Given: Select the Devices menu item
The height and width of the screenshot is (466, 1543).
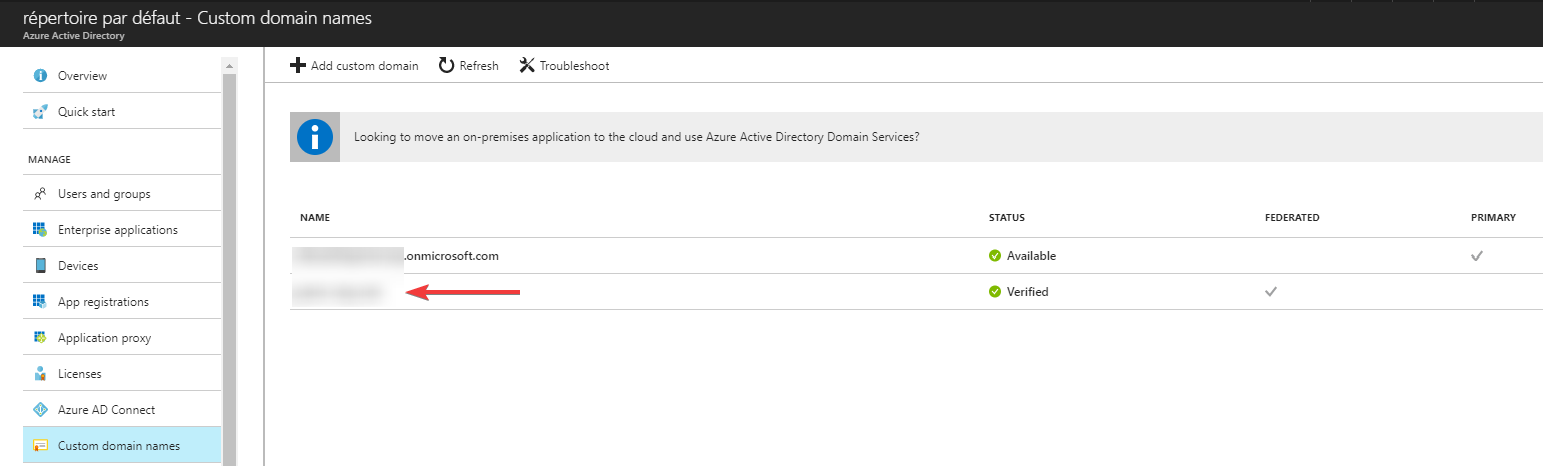Looking at the screenshot, I should coord(121,266).
